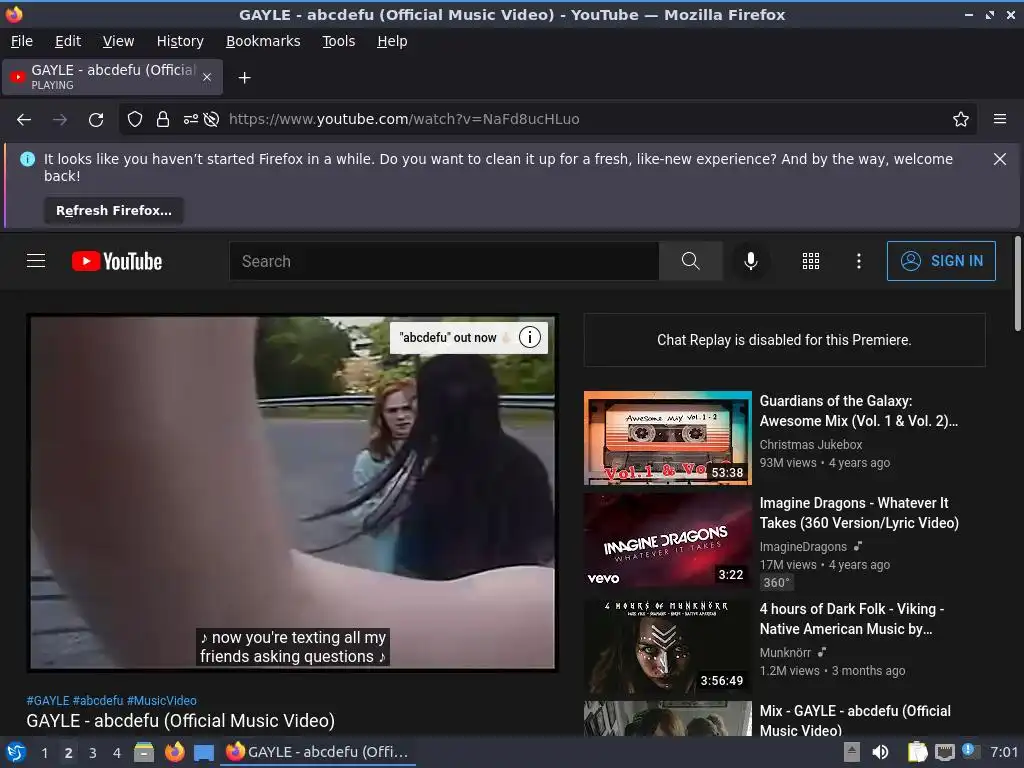
Task: Open the update notifier tray icon
Action: tap(970, 751)
